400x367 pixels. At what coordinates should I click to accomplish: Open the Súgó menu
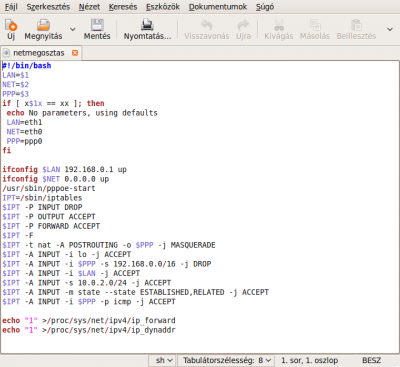pos(265,7)
